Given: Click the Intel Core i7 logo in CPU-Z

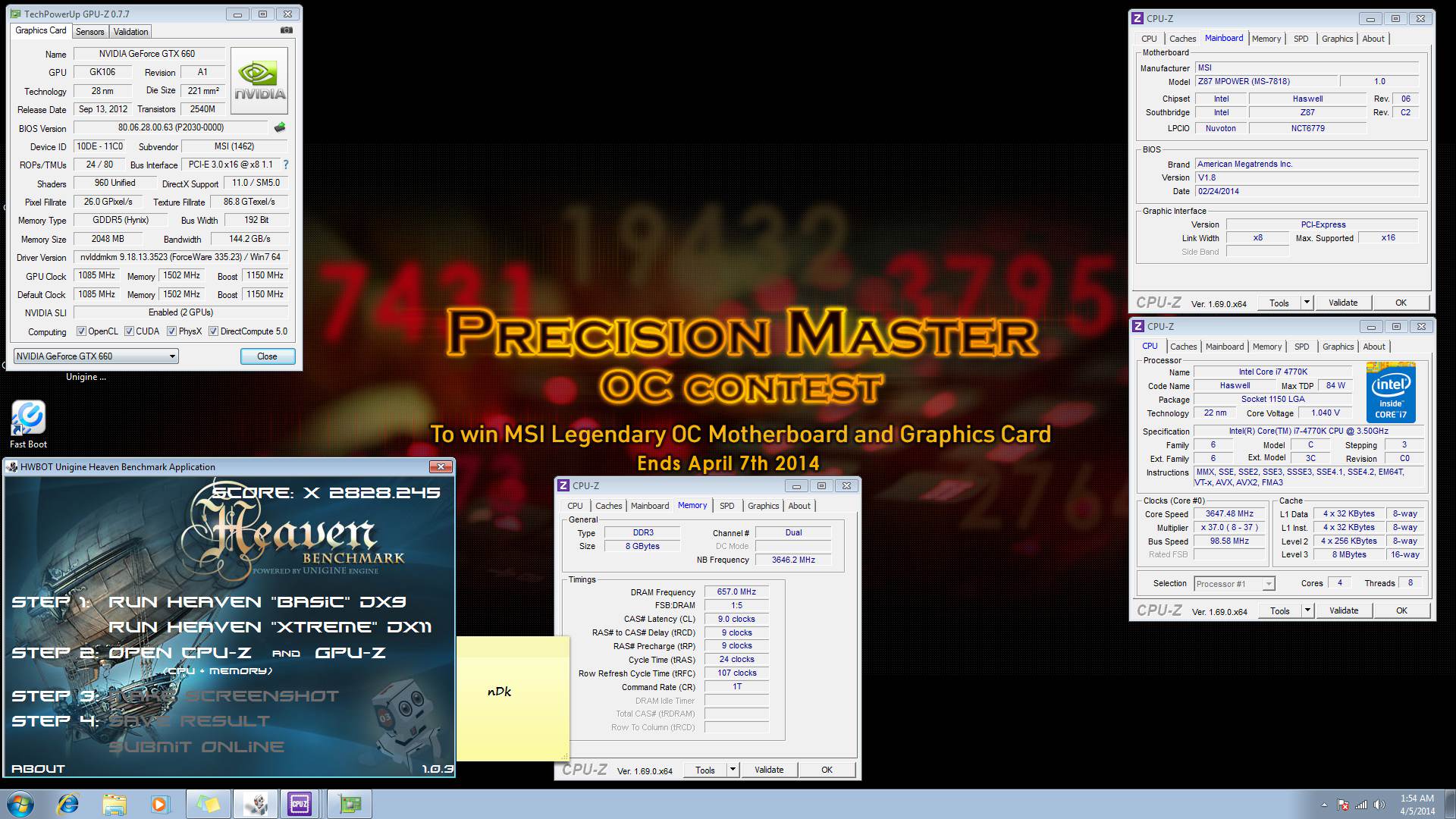Looking at the screenshot, I should click(1391, 393).
